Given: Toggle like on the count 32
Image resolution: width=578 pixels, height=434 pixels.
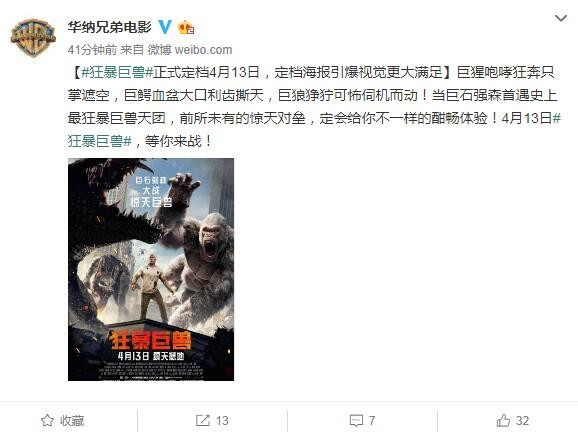Looking at the screenshot, I should click(x=522, y=421).
